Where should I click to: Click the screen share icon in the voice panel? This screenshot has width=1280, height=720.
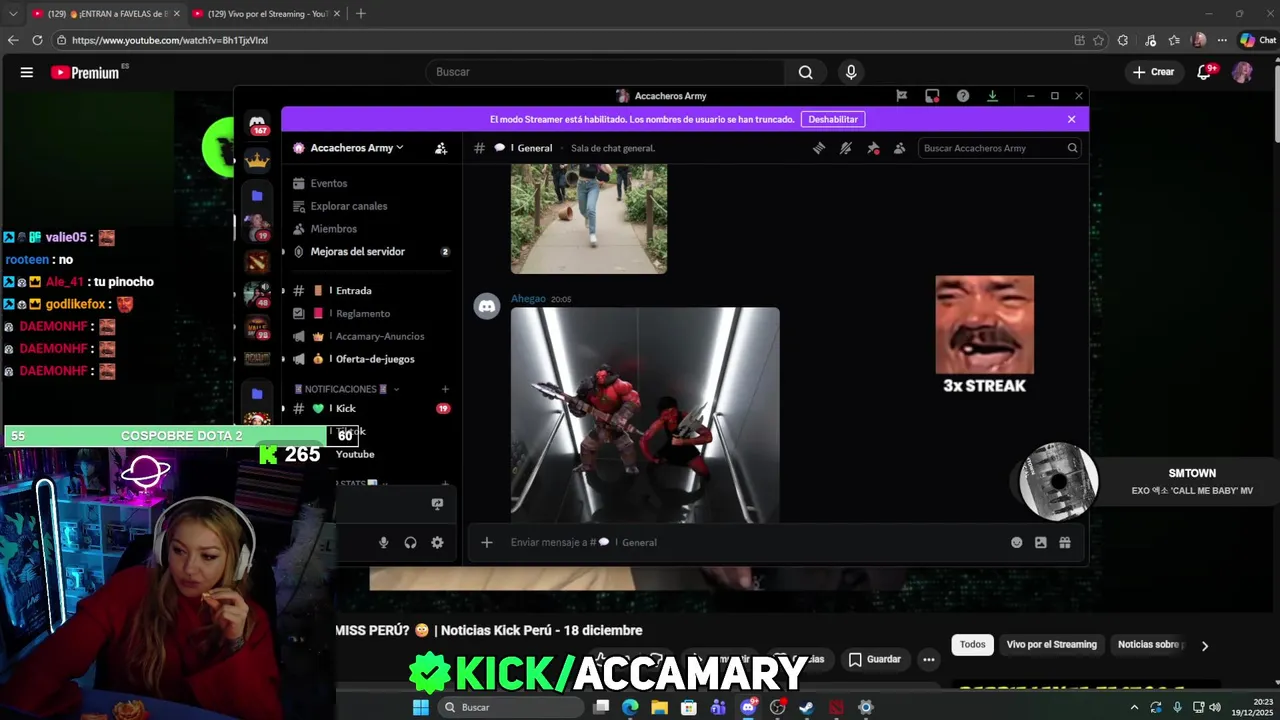point(437,504)
